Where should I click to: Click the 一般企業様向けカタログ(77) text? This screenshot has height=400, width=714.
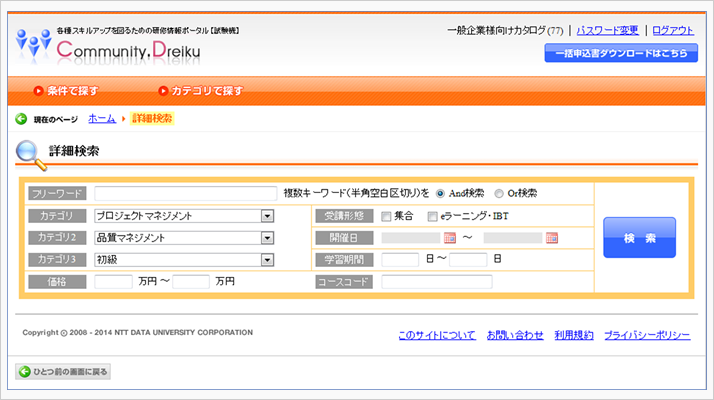coord(505,31)
